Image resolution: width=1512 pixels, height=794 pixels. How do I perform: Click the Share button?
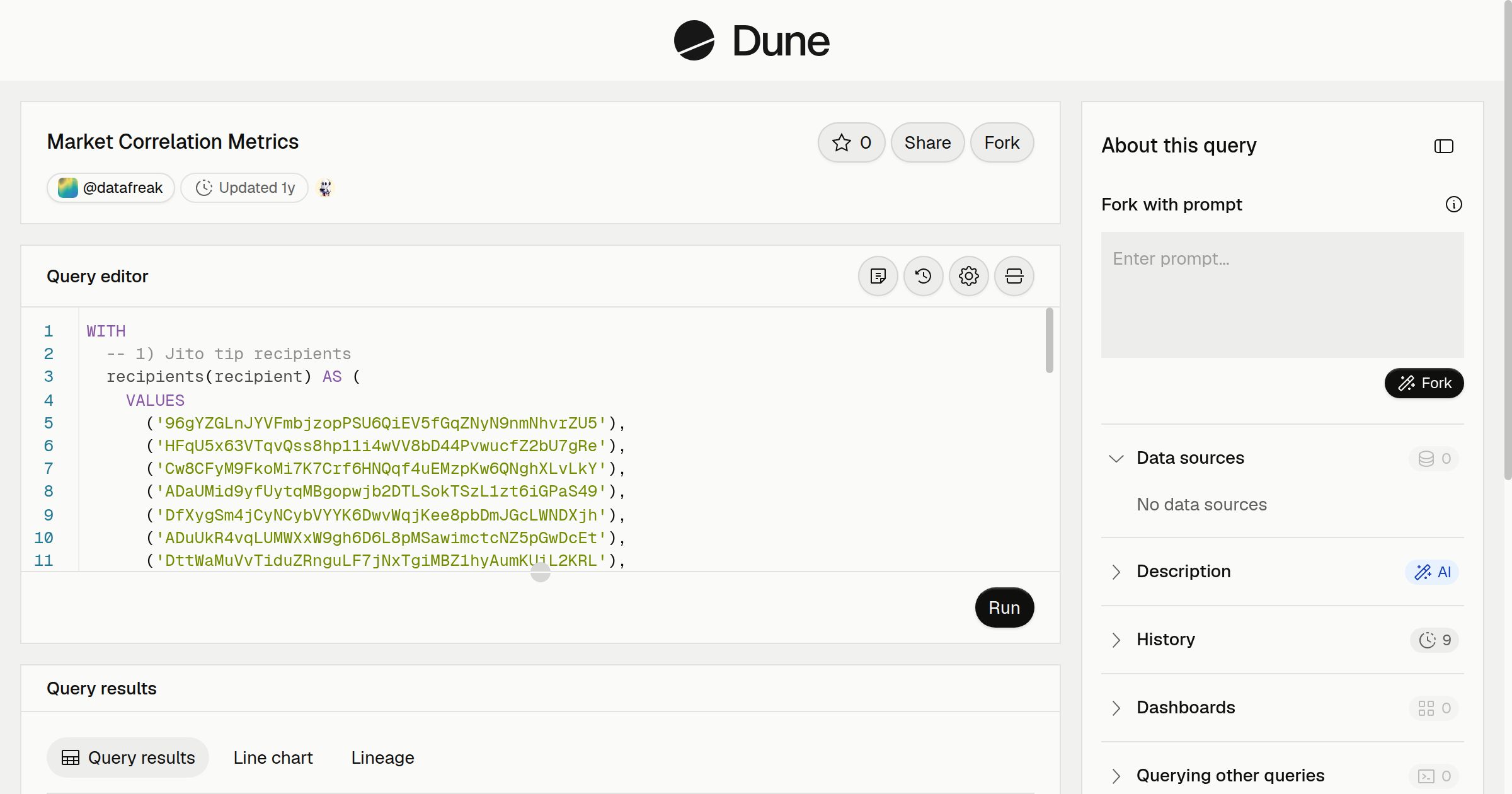pyautogui.click(x=927, y=142)
